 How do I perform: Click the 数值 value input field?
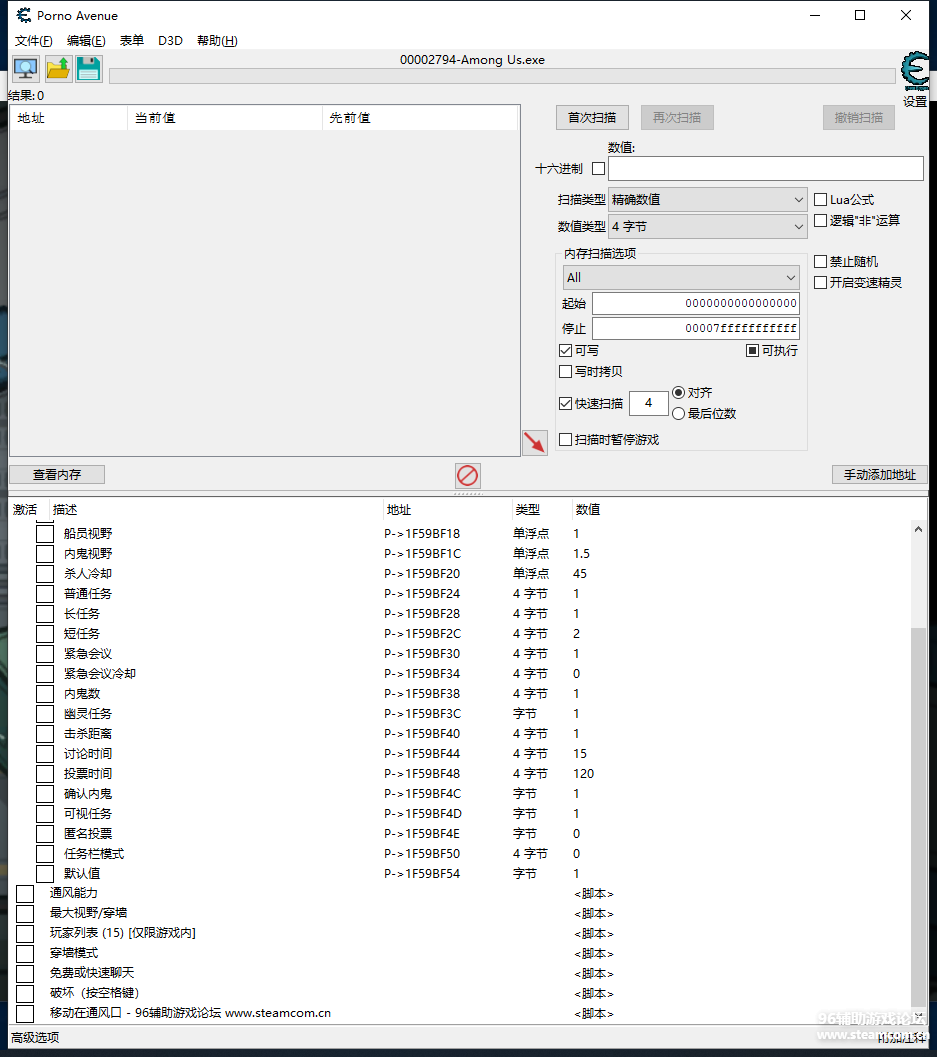765,169
